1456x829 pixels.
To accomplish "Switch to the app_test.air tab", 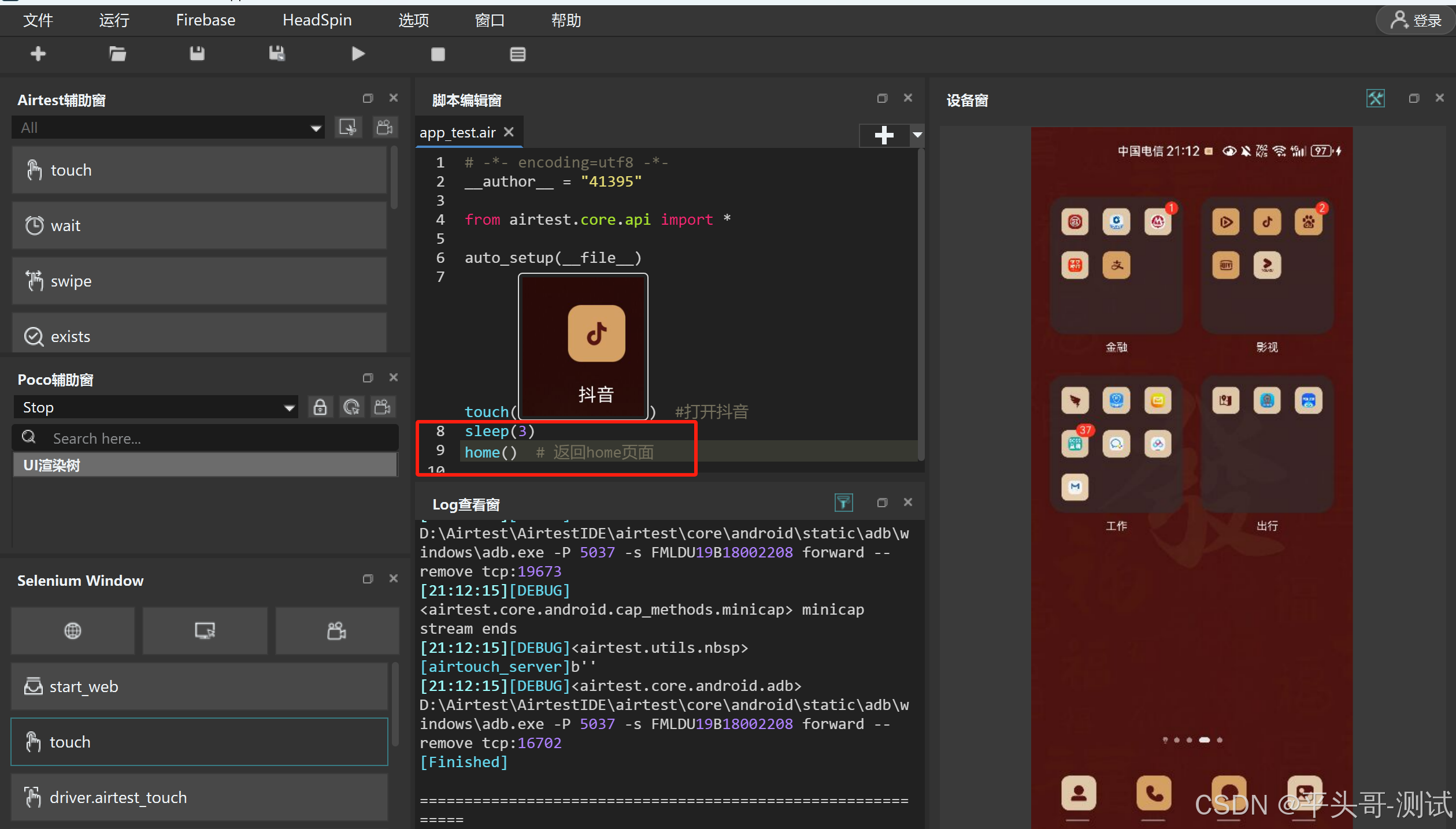I will (457, 133).
